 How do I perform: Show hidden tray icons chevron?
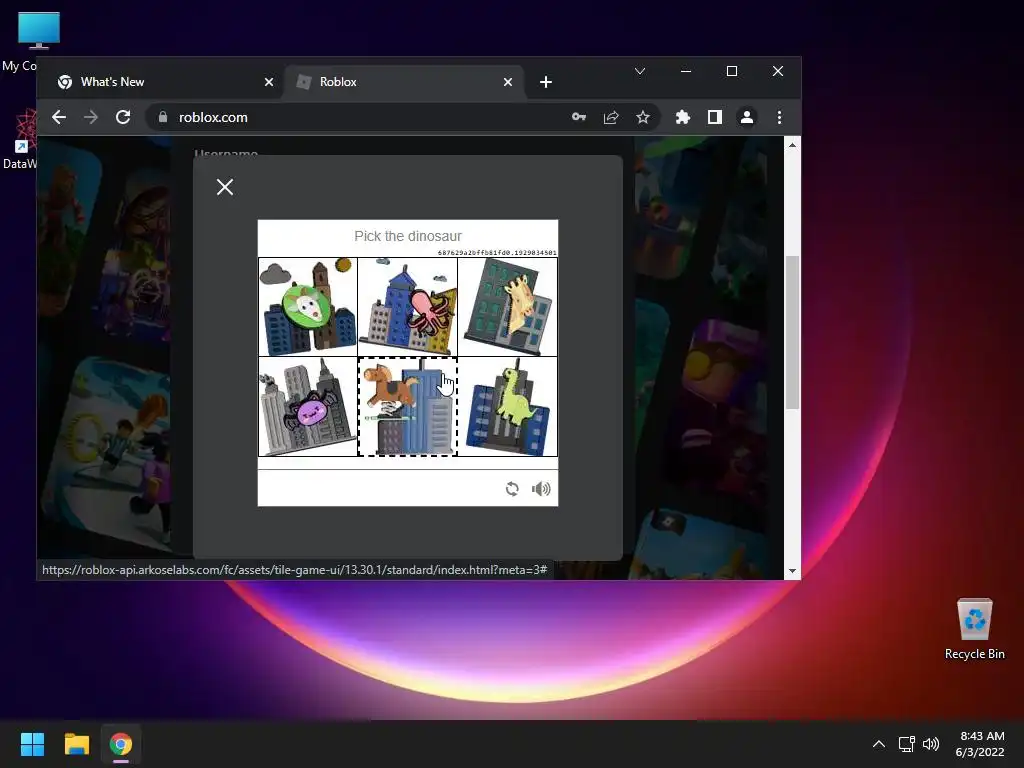[879, 744]
